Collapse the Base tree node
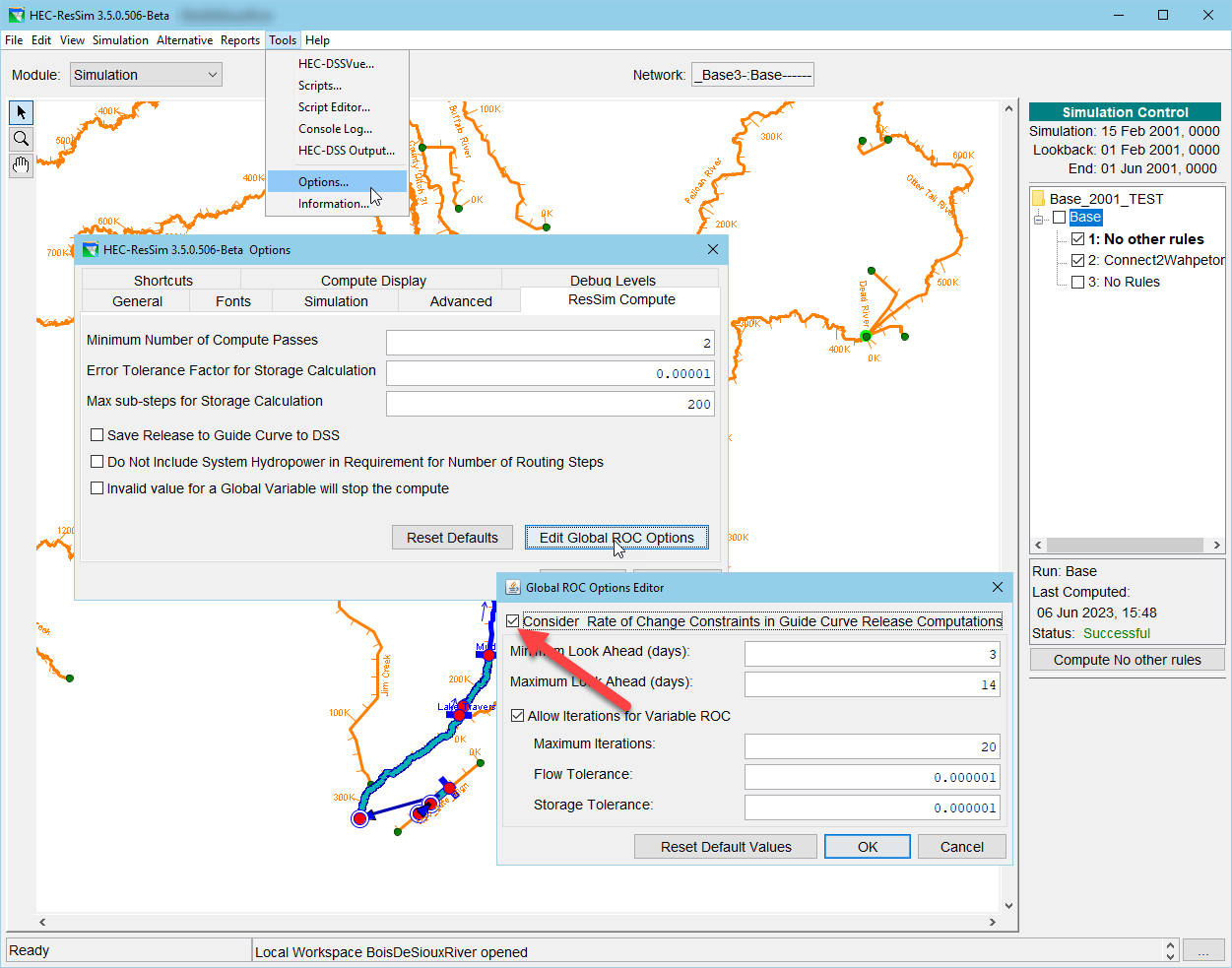This screenshot has height=968, width=1232. coord(1038,217)
